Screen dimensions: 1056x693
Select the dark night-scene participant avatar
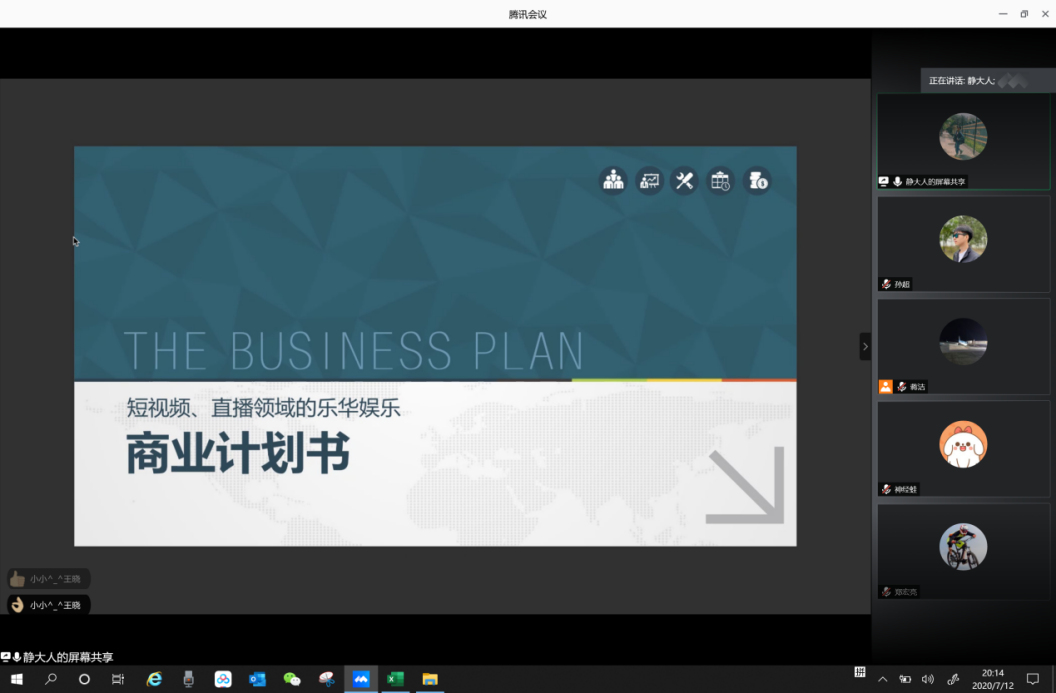[x=963, y=341]
